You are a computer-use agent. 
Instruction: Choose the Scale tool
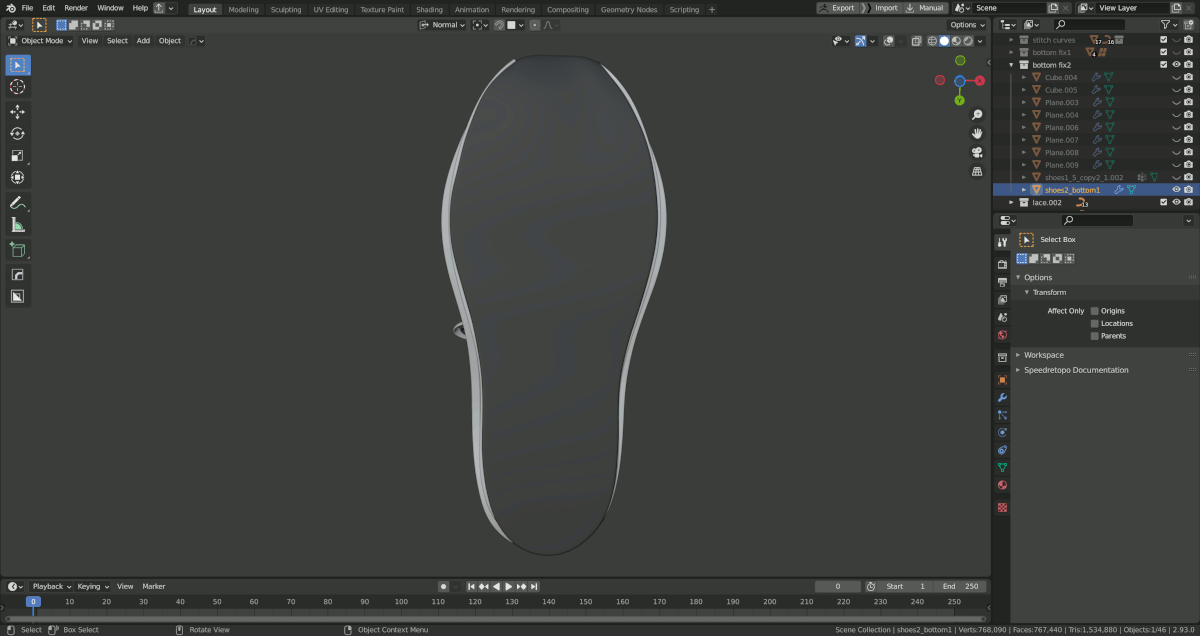pyautogui.click(x=17, y=156)
